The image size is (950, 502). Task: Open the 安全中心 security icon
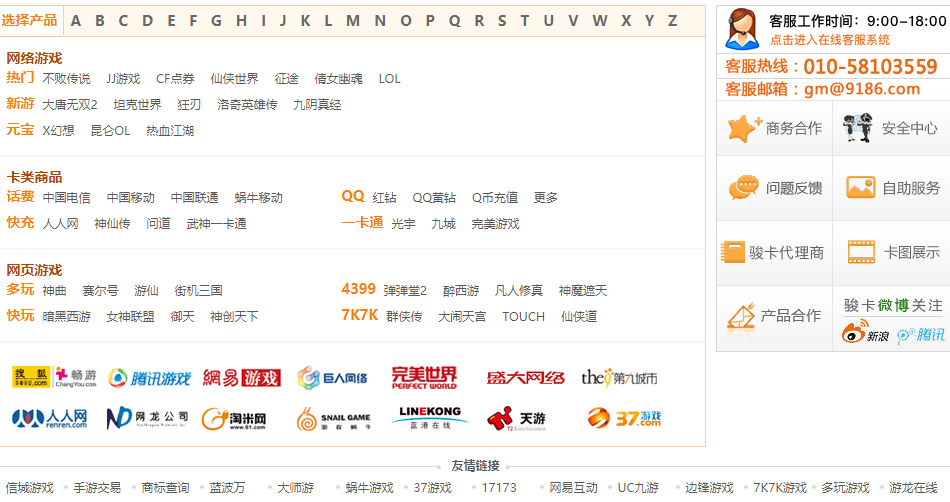(858, 128)
